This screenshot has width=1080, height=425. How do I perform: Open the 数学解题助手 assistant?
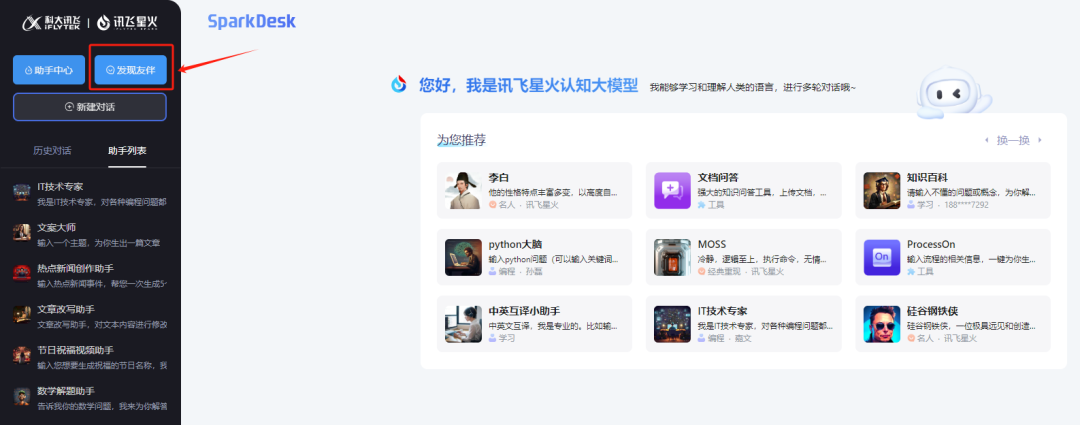coord(90,397)
